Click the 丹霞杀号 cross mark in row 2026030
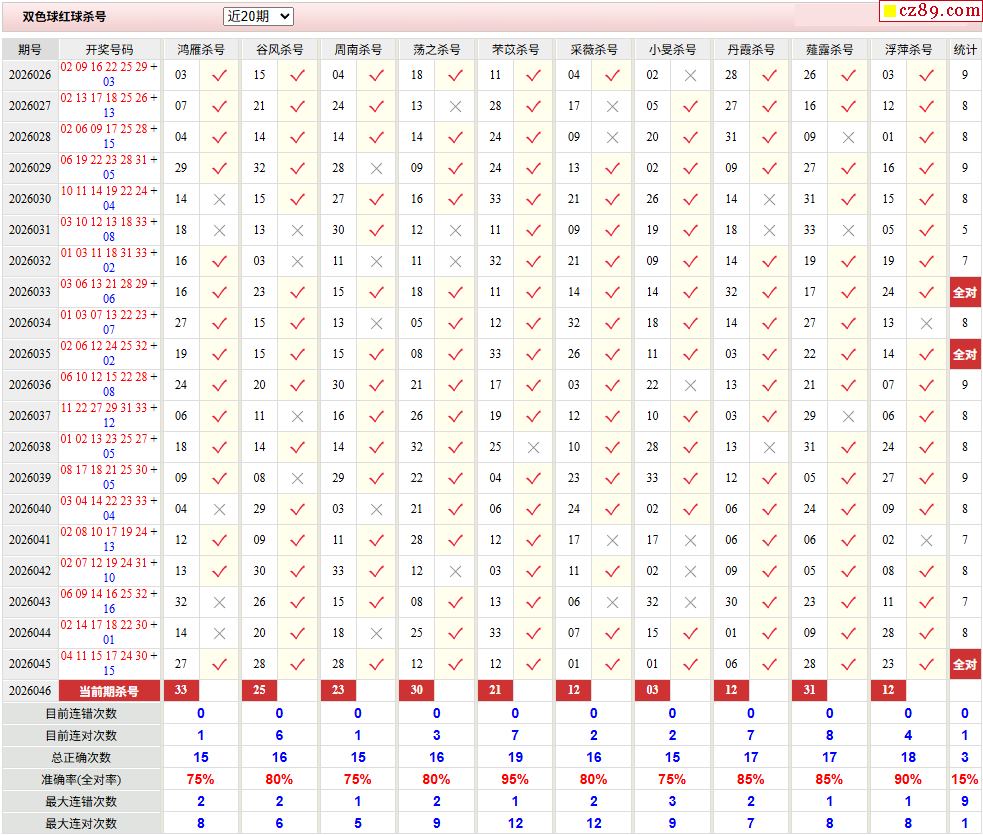The width and height of the screenshot is (983, 835). click(x=769, y=199)
